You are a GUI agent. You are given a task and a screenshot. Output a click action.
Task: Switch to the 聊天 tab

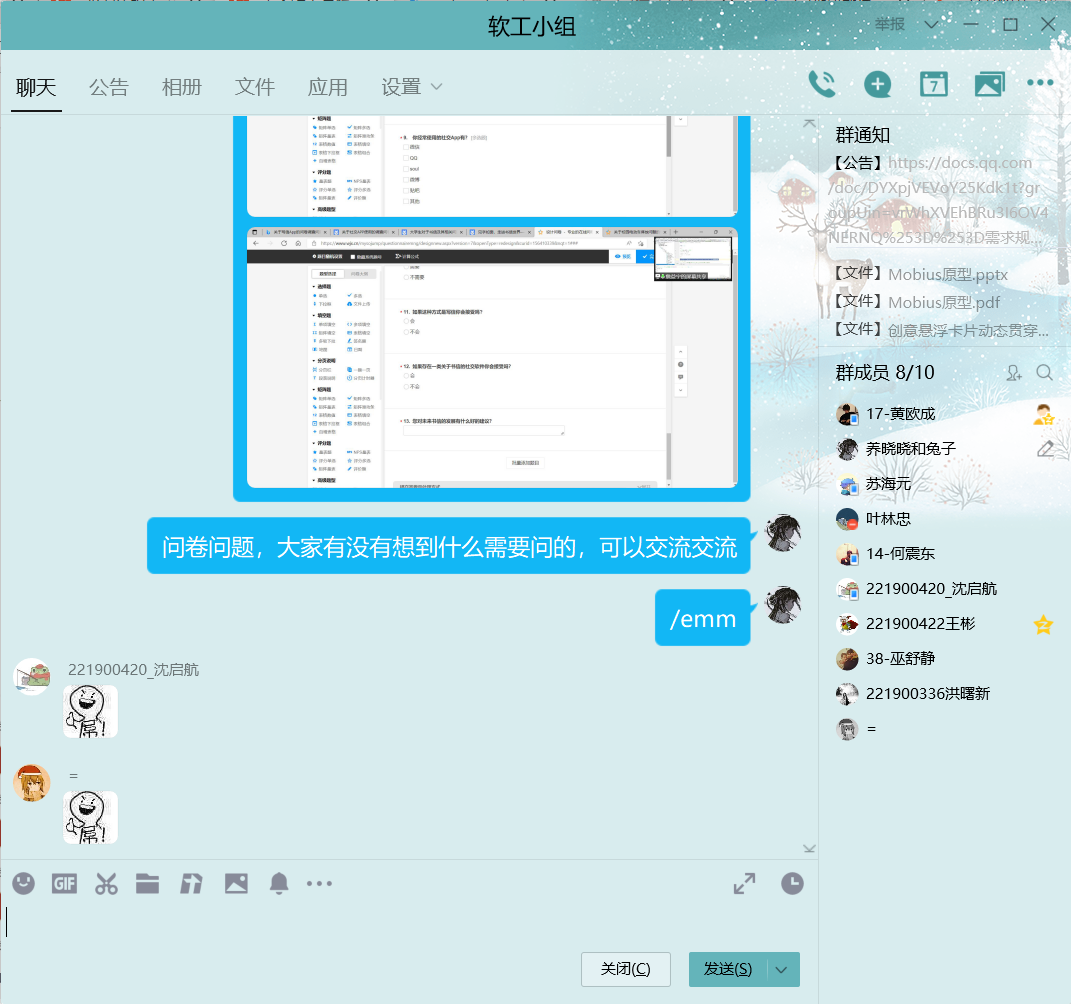tap(36, 87)
